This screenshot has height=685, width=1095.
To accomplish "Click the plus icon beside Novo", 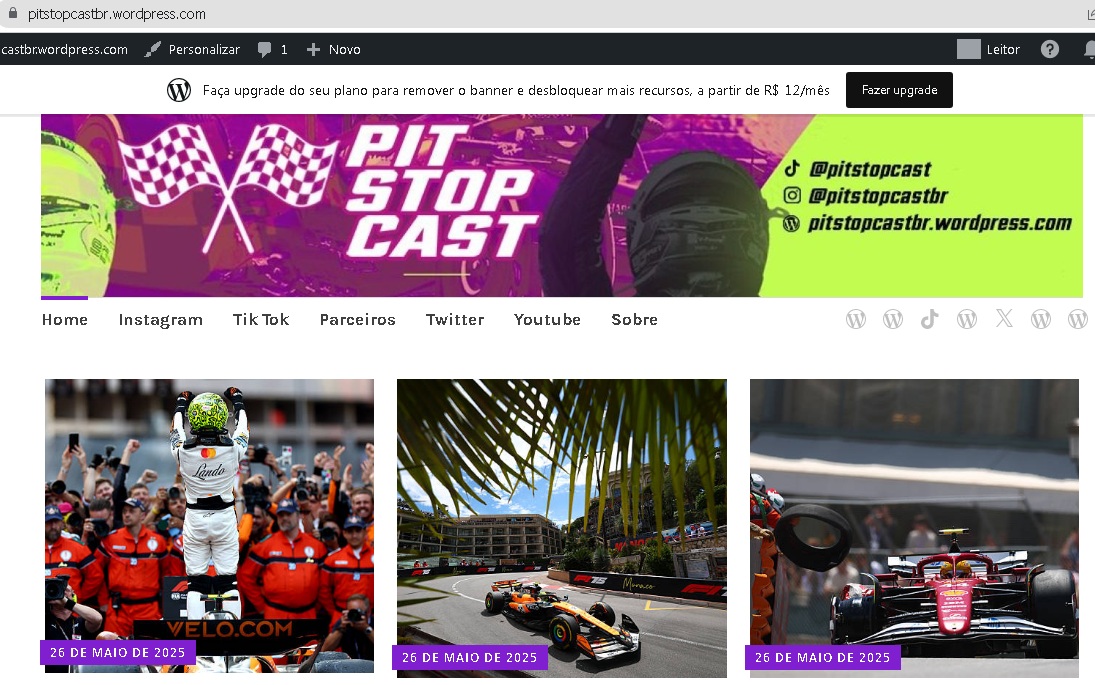I will click(313, 50).
